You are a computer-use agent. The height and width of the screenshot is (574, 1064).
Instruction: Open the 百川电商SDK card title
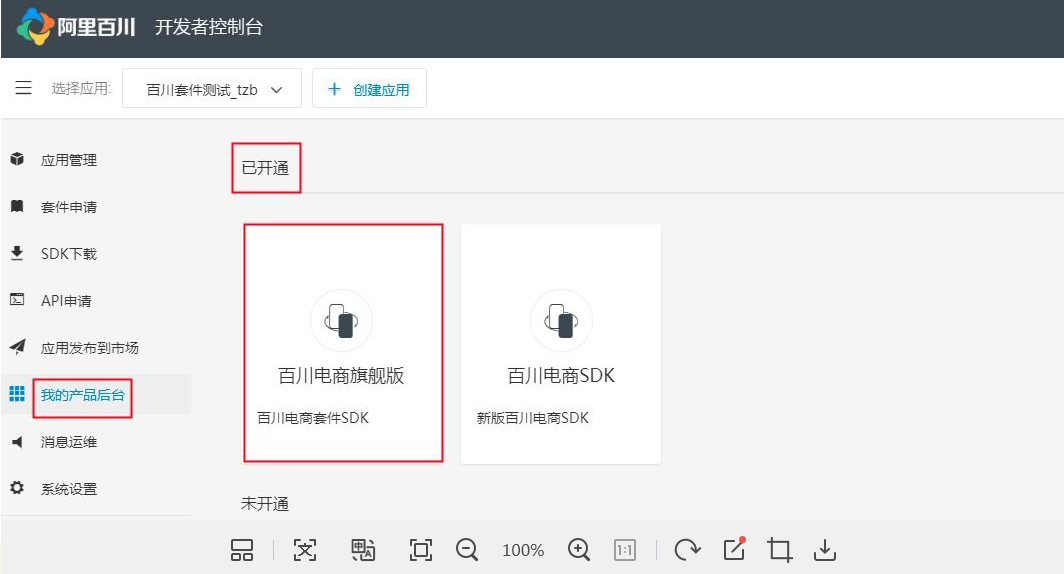coord(561,375)
